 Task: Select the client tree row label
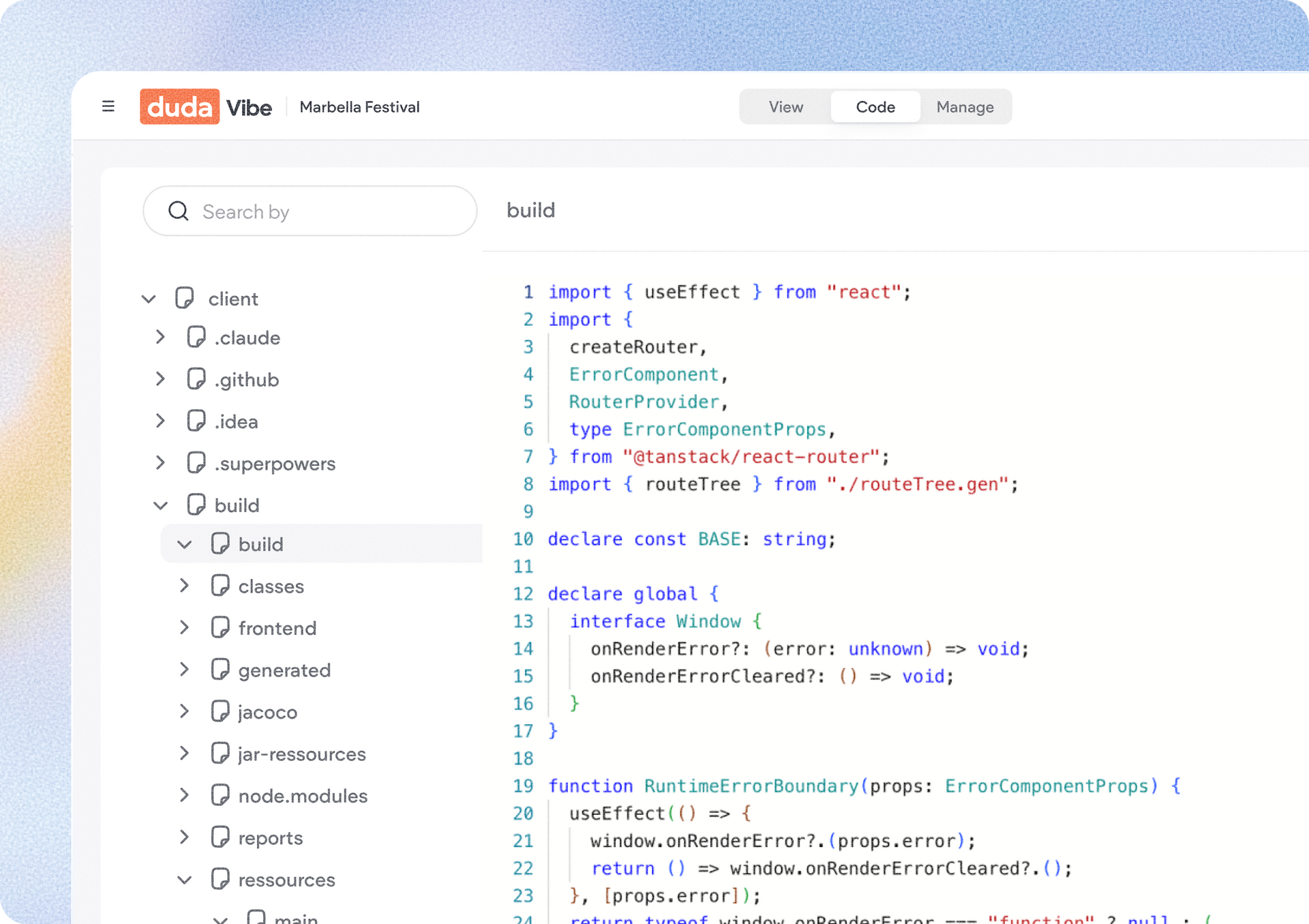233,299
